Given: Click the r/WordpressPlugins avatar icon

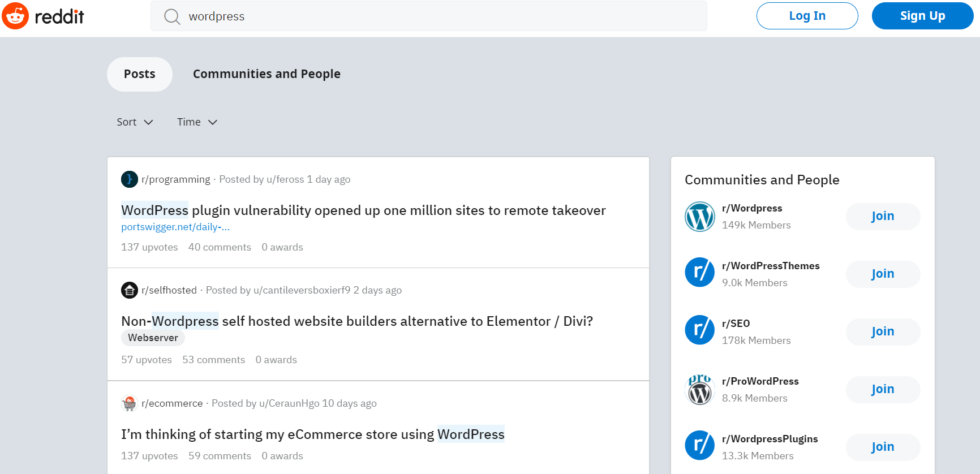Looking at the screenshot, I should coord(700,447).
